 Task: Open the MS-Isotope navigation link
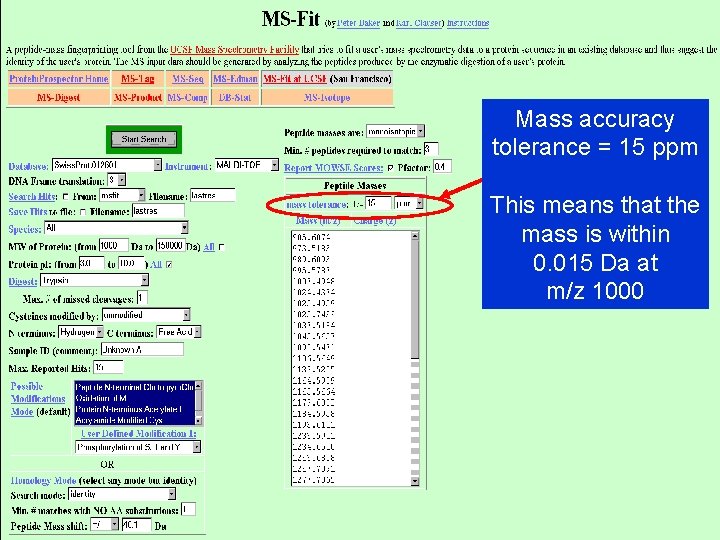327,97
